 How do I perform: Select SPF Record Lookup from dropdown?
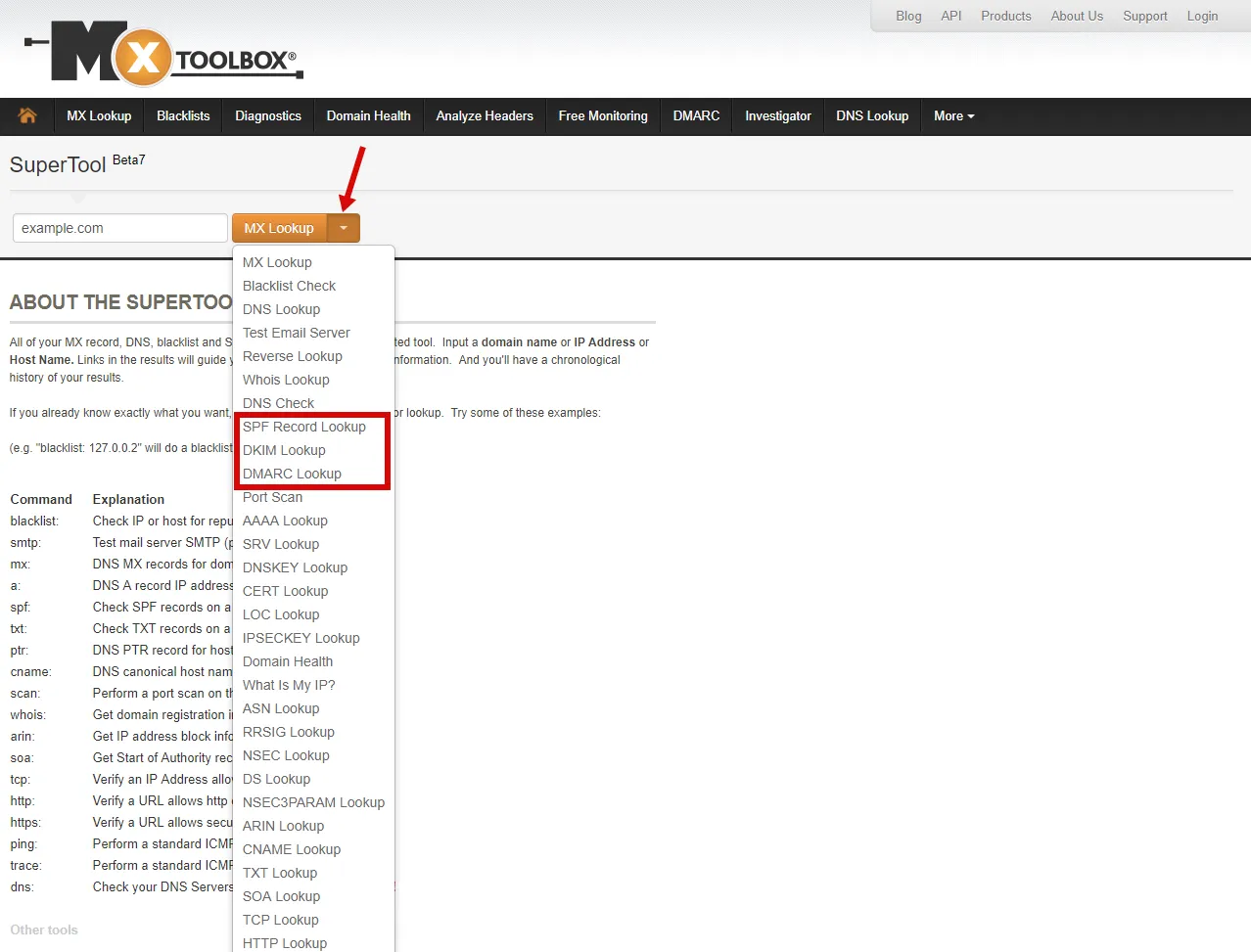pos(304,427)
